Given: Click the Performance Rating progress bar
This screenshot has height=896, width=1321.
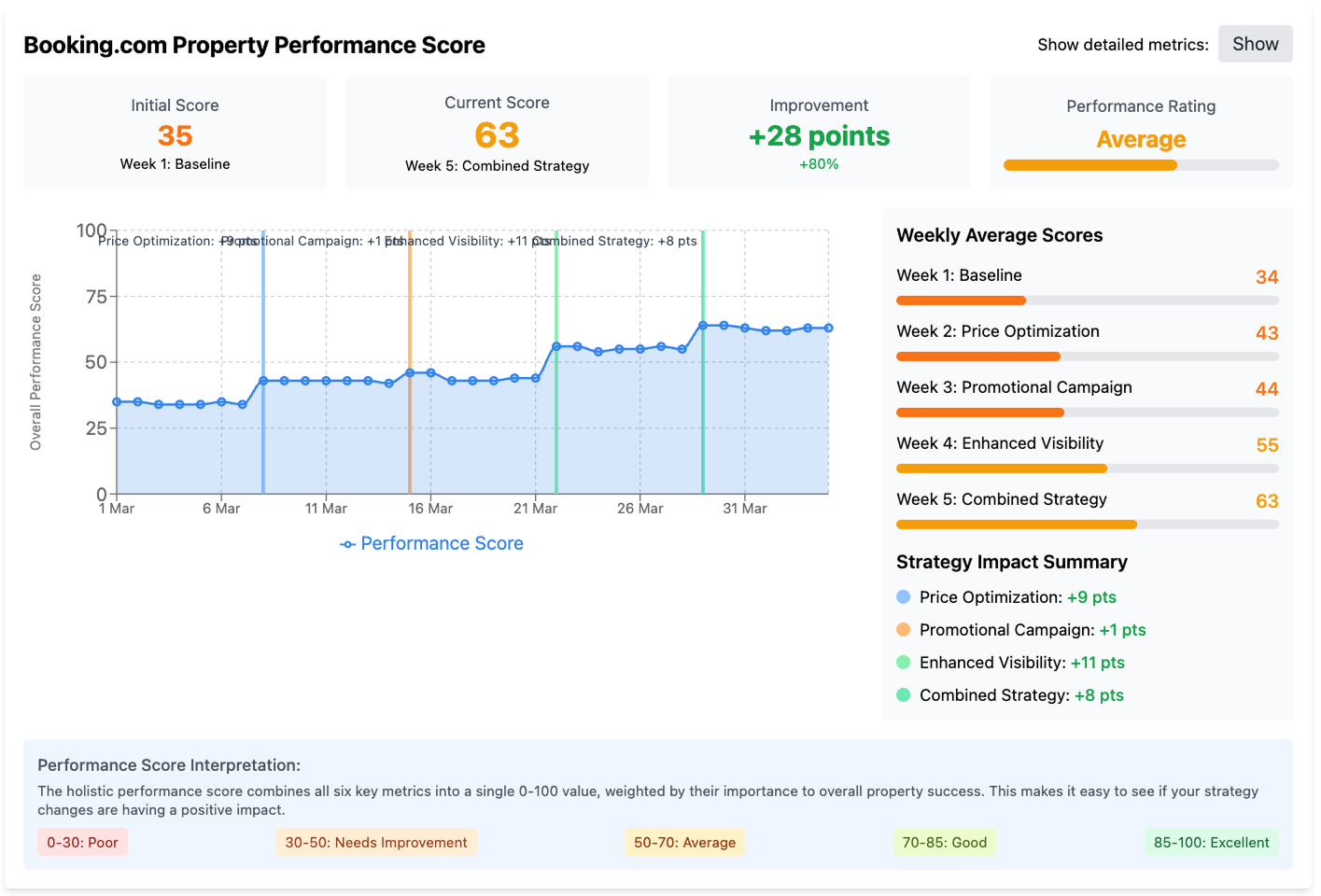Looking at the screenshot, I should pyautogui.click(x=1141, y=165).
